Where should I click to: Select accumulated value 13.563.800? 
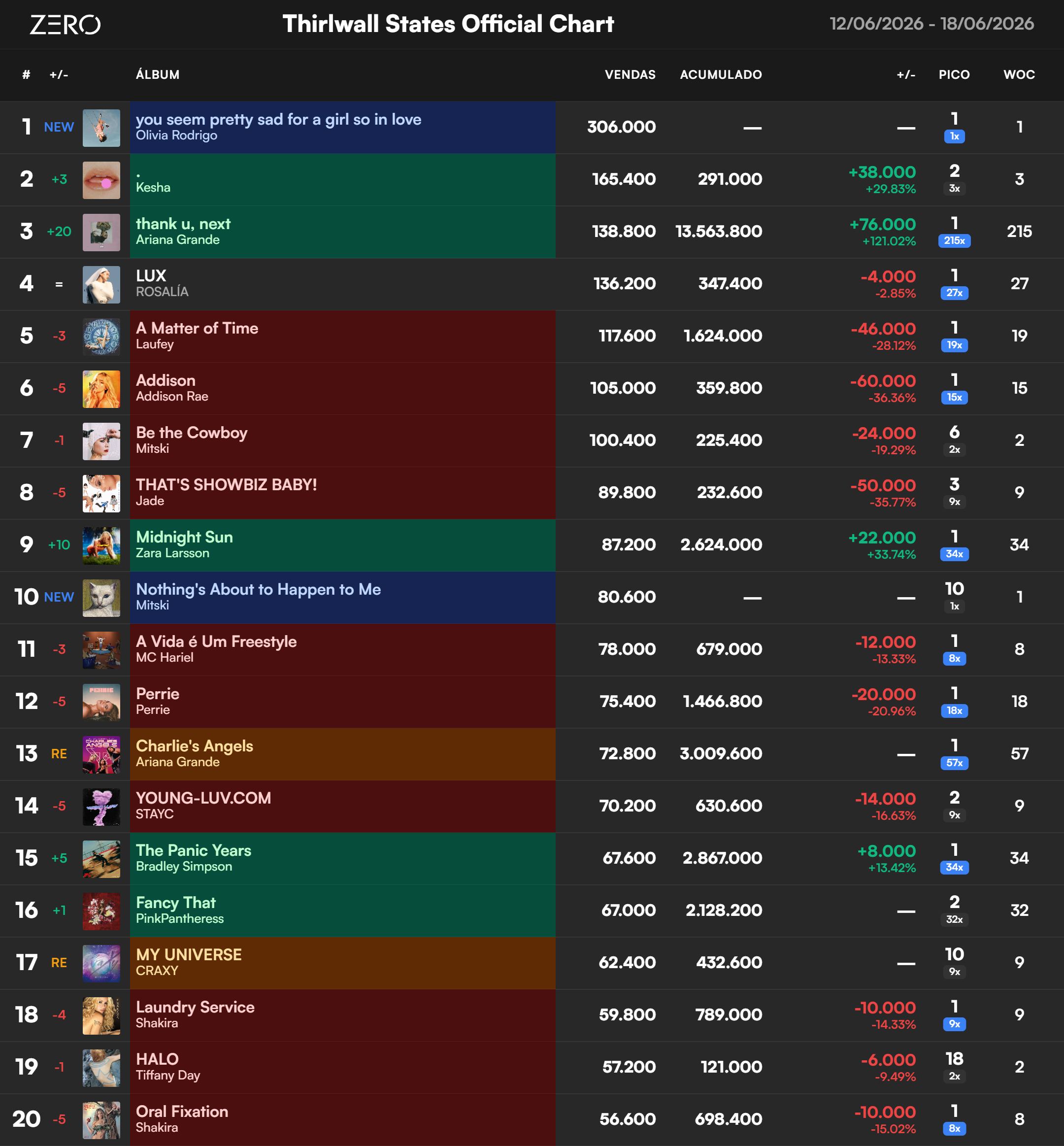[x=719, y=232]
